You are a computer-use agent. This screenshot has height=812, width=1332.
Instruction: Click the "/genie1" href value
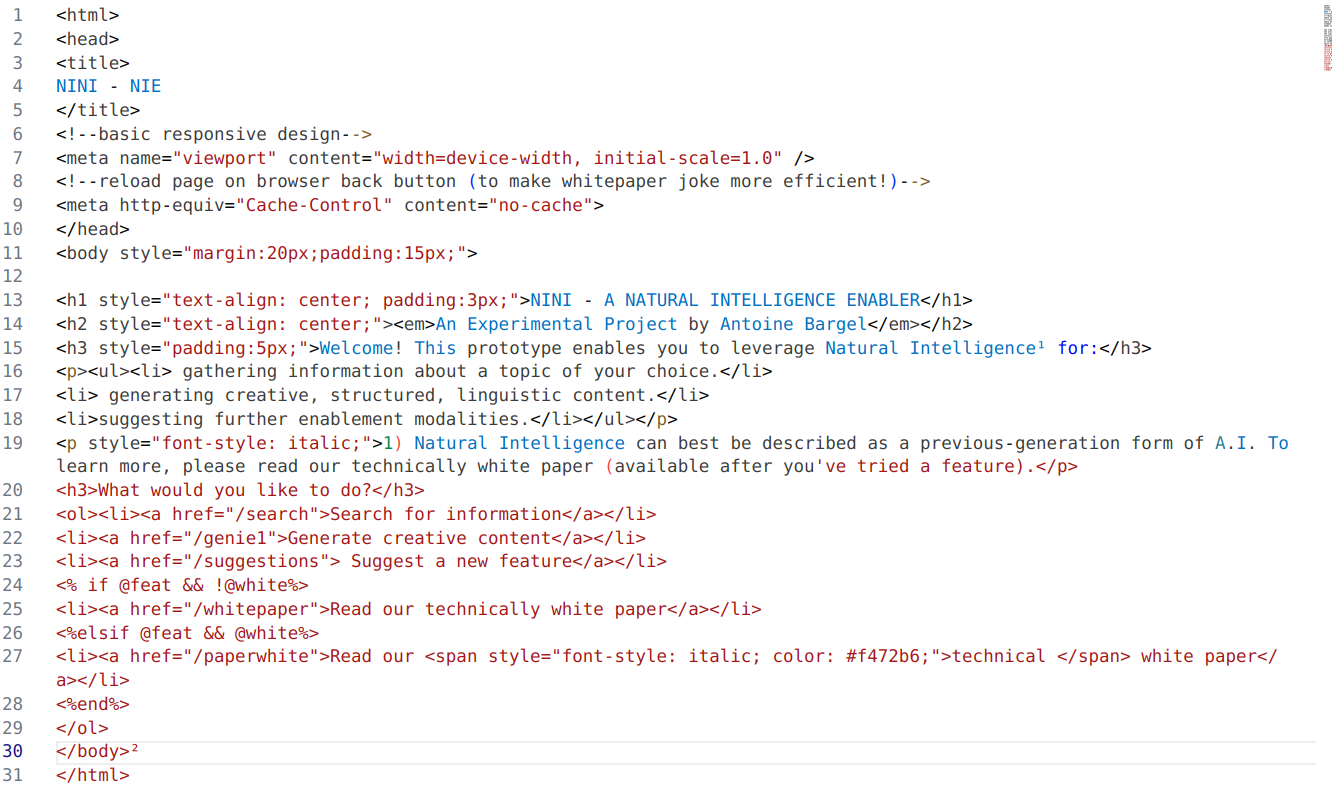point(235,538)
